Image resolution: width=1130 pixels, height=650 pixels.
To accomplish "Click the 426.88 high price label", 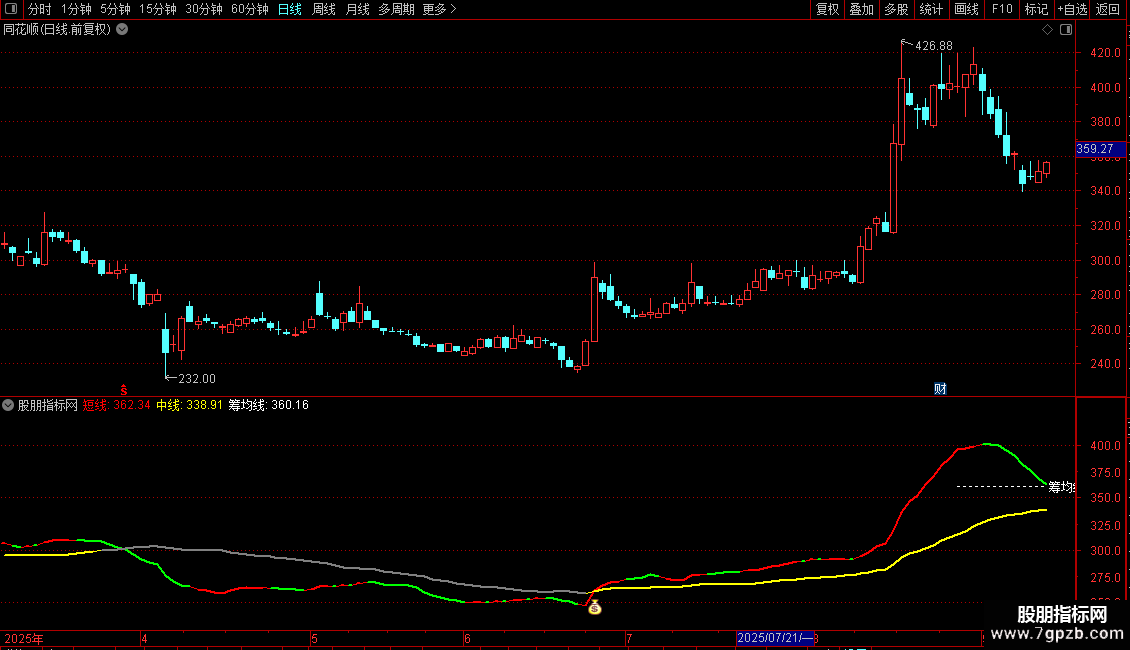I will [934, 46].
